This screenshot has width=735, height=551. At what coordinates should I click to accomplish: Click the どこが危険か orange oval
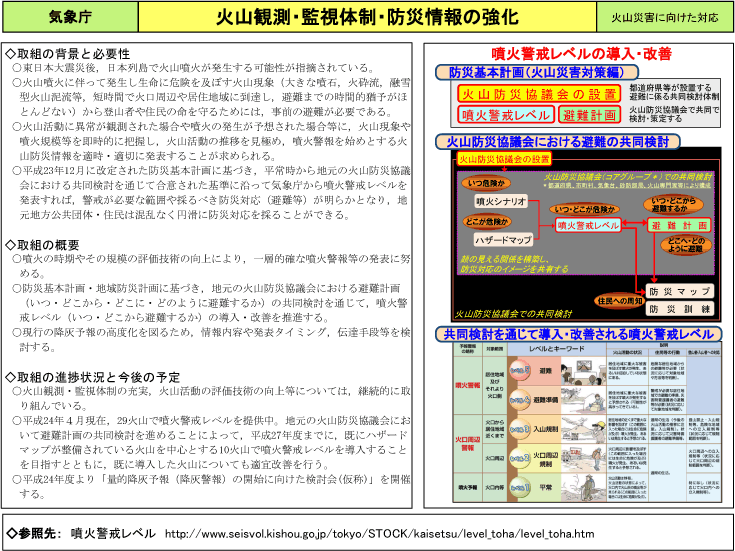click(x=486, y=221)
